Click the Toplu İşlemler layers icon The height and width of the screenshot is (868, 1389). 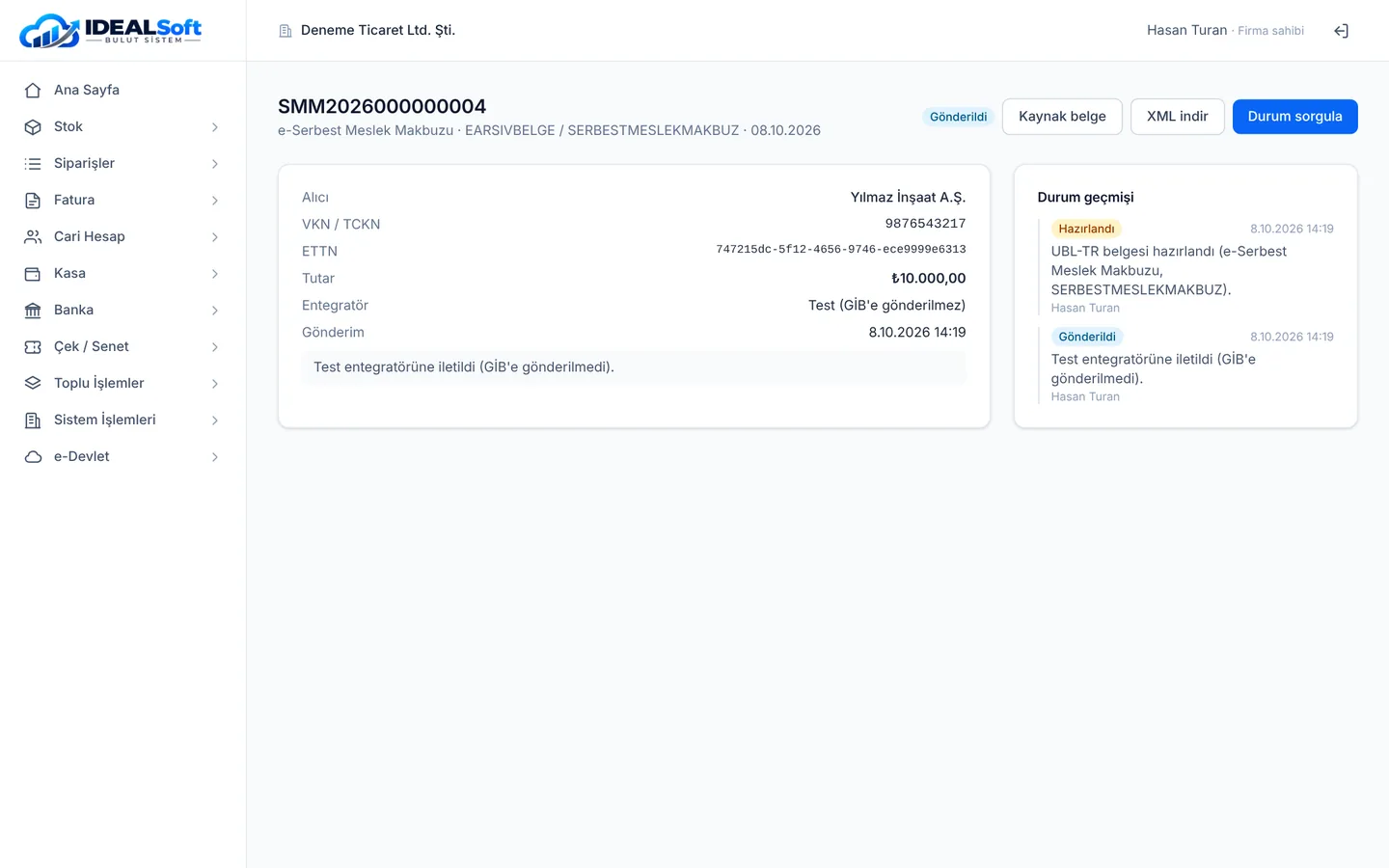(x=33, y=383)
